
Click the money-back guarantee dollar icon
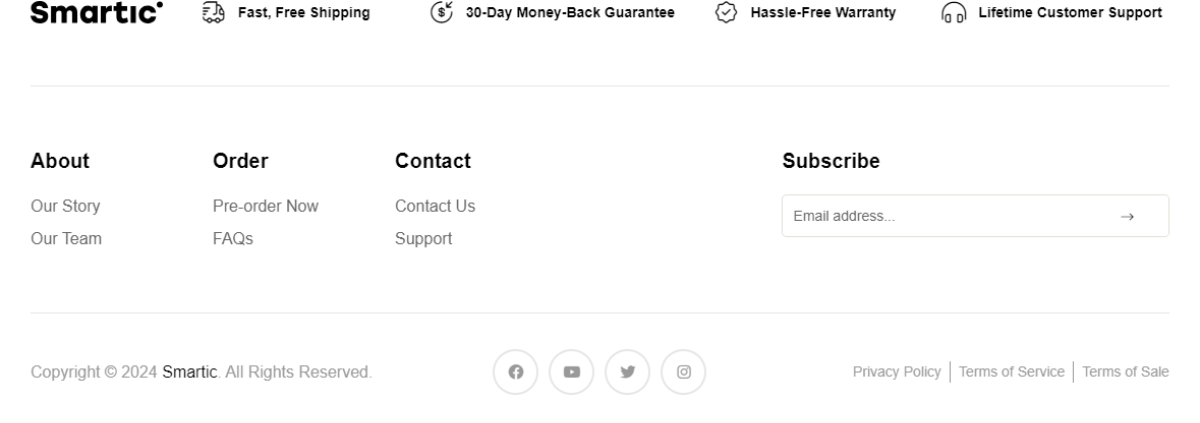[441, 13]
